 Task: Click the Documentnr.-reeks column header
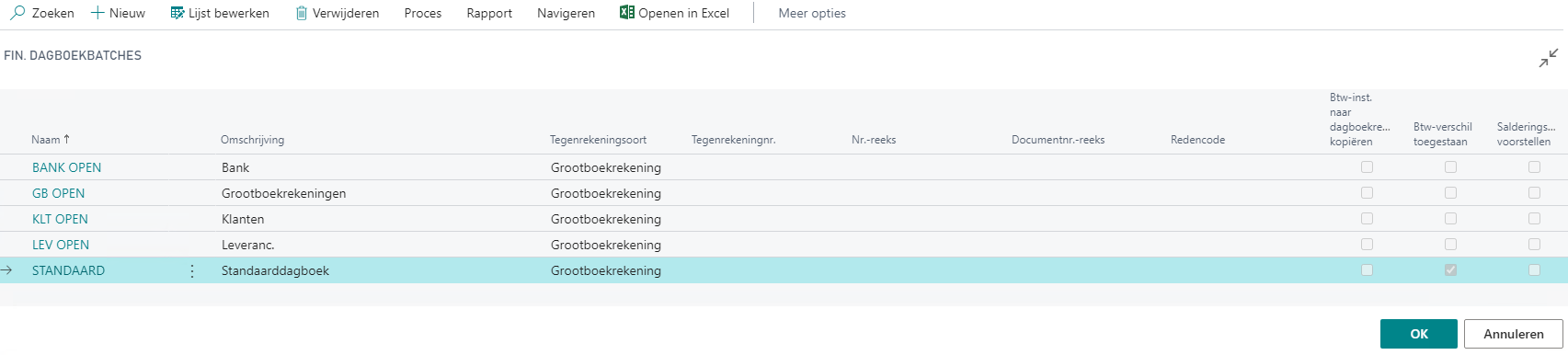(x=1059, y=140)
